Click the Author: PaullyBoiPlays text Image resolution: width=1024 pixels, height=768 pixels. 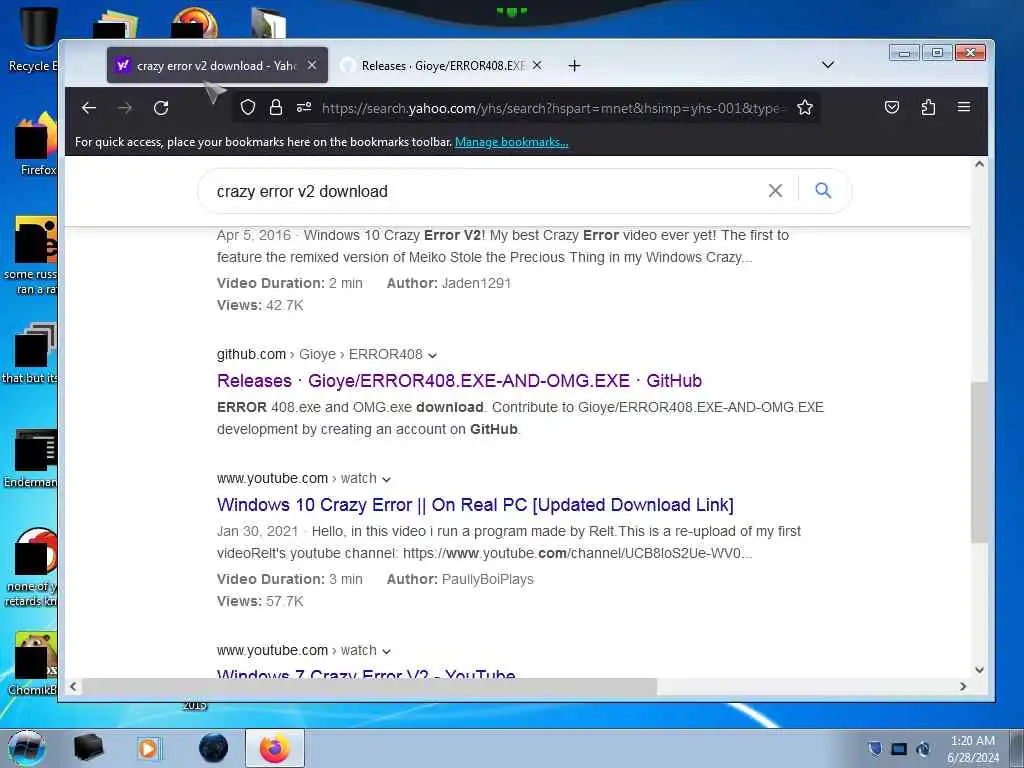coord(460,579)
